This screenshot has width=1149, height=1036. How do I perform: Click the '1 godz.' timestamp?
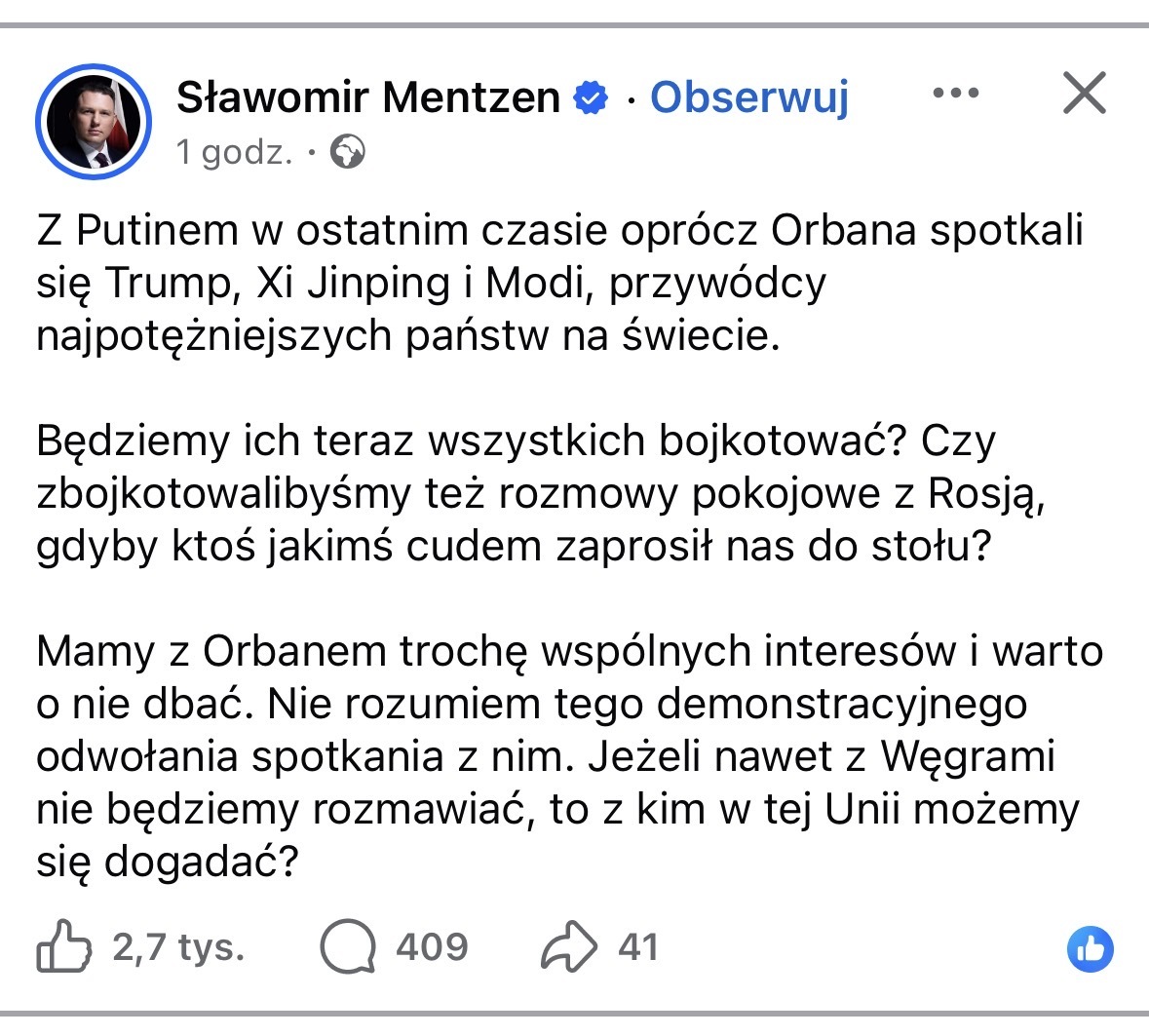pyautogui.click(x=234, y=152)
